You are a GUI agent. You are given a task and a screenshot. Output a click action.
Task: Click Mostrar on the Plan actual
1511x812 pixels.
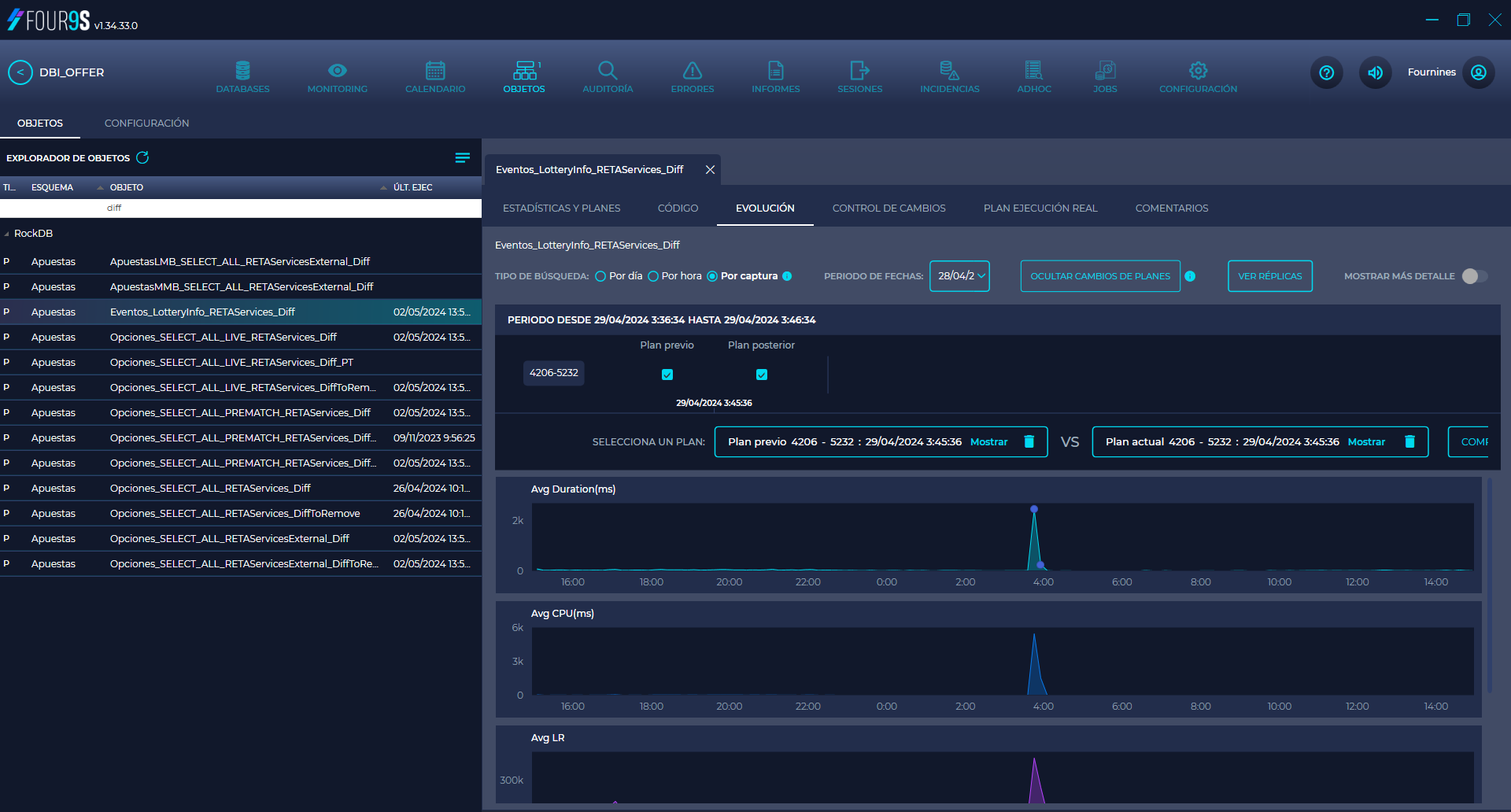[1367, 441]
